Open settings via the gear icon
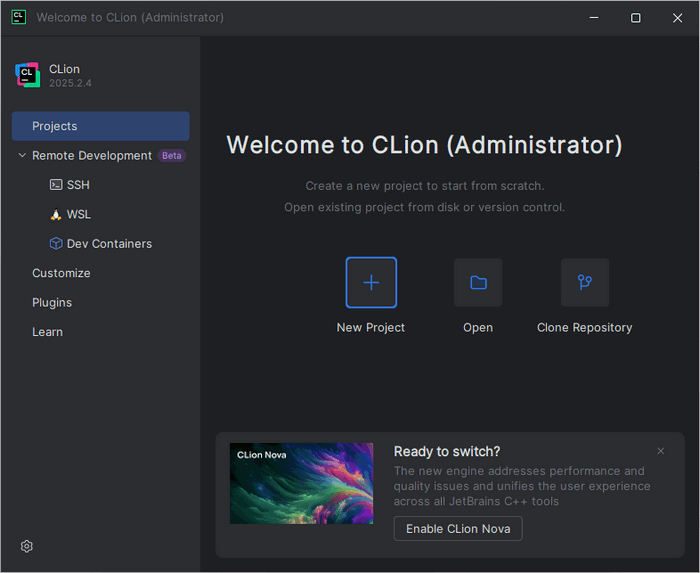 tap(27, 546)
